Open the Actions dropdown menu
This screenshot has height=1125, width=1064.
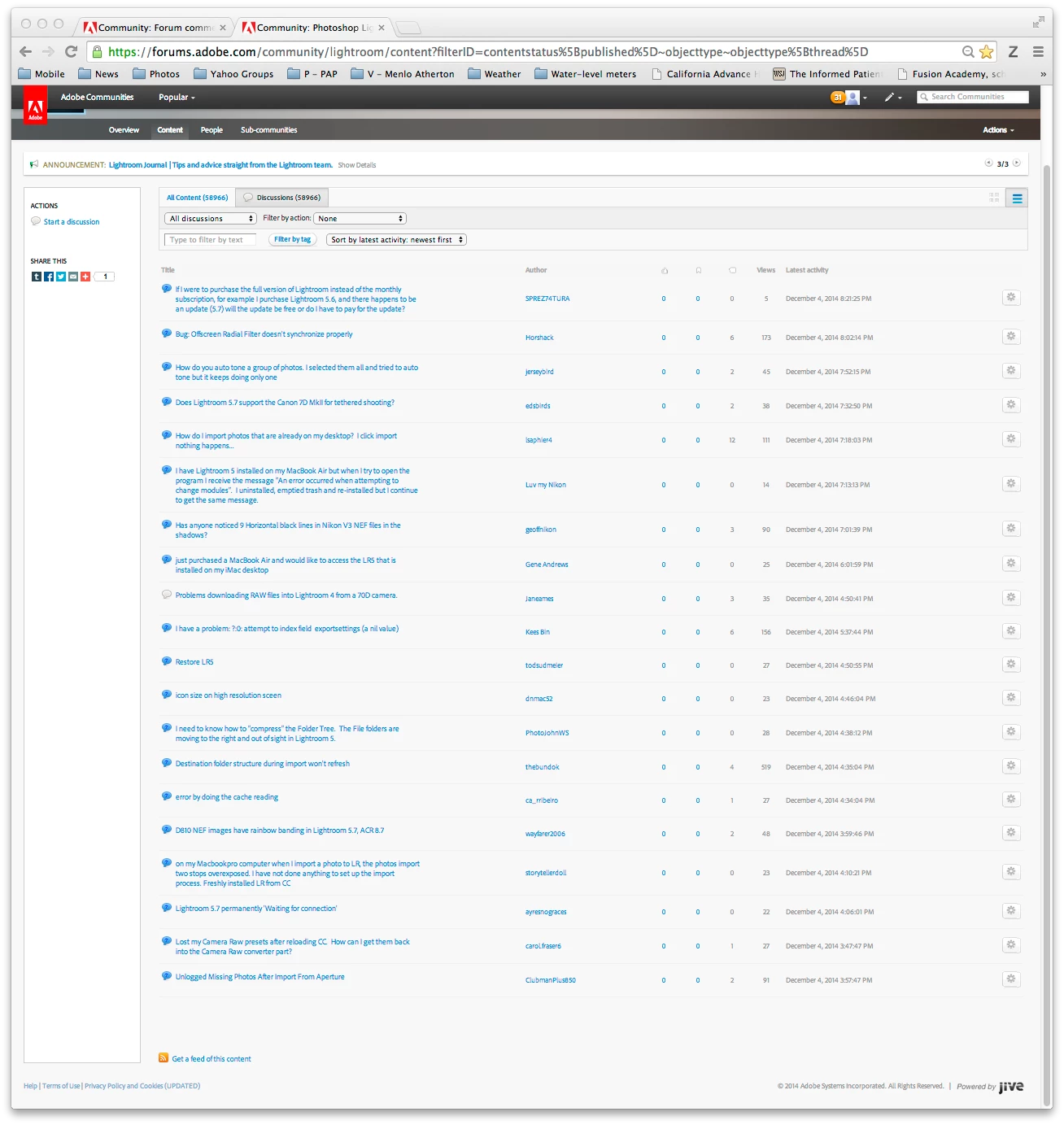[x=998, y=130]
